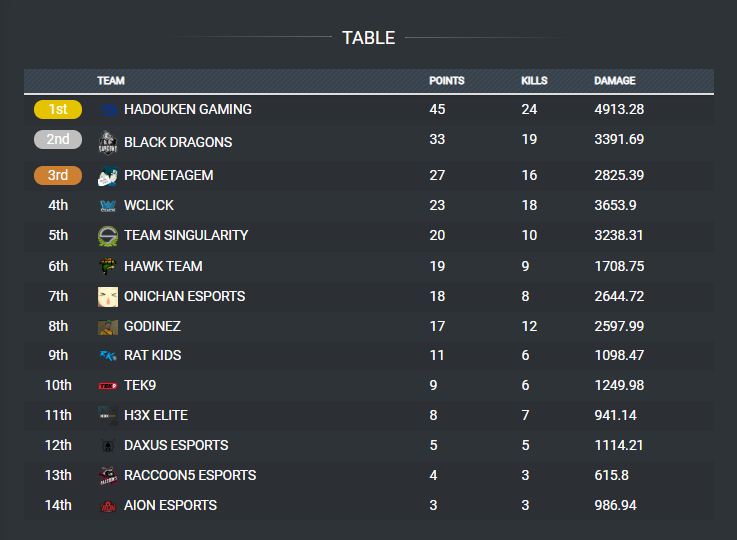Click the POINTS column header

point(447,81)
